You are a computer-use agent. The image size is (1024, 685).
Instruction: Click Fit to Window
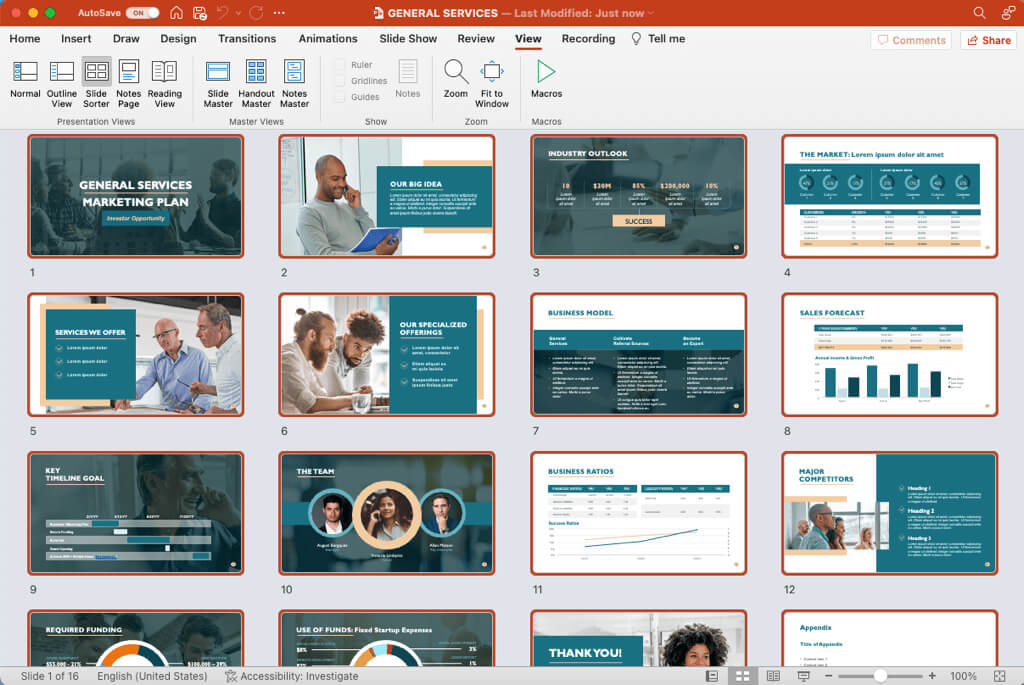[x=492, y=84]
